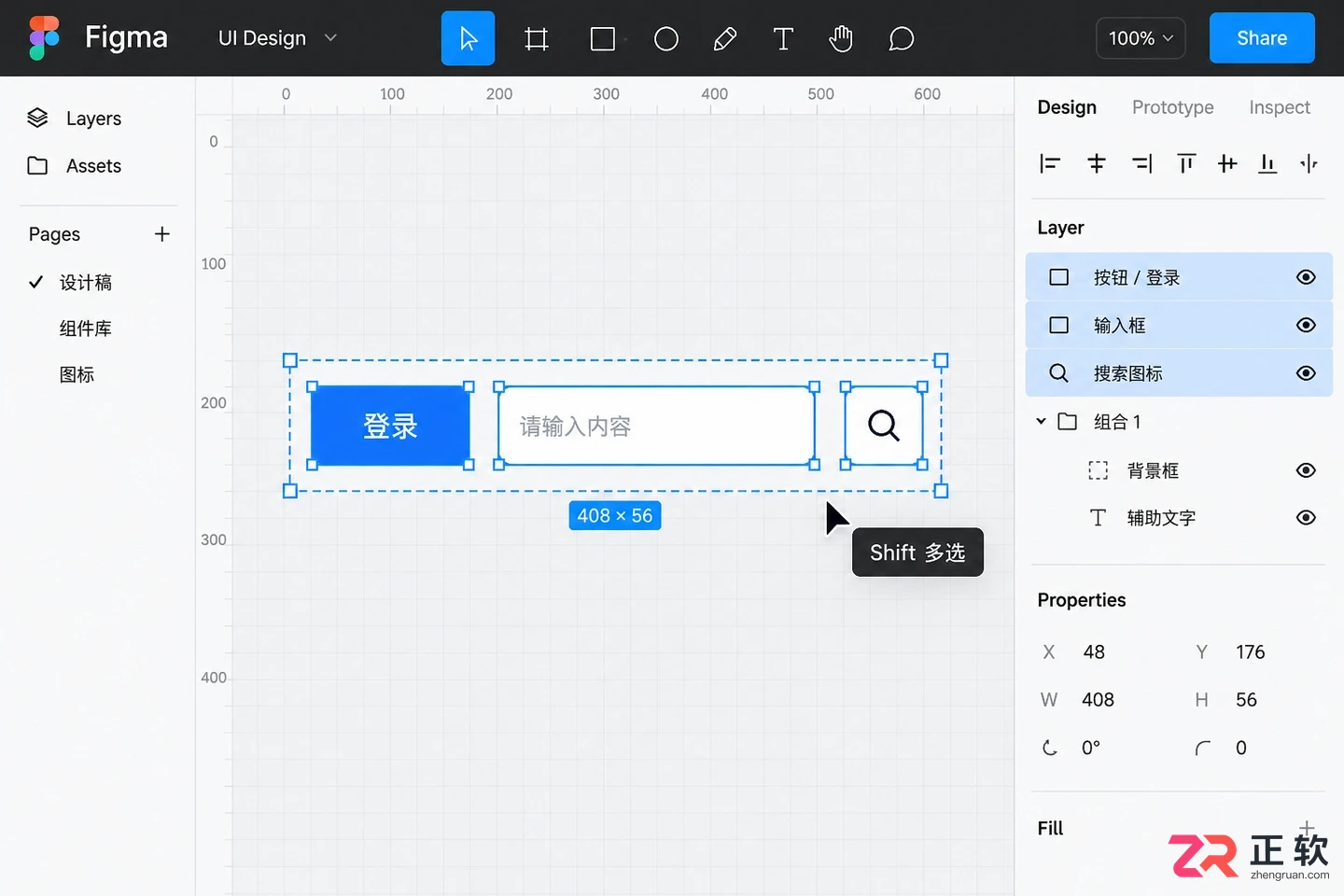Select the Comment tool

pyautogui.click(x=901, y=38)
